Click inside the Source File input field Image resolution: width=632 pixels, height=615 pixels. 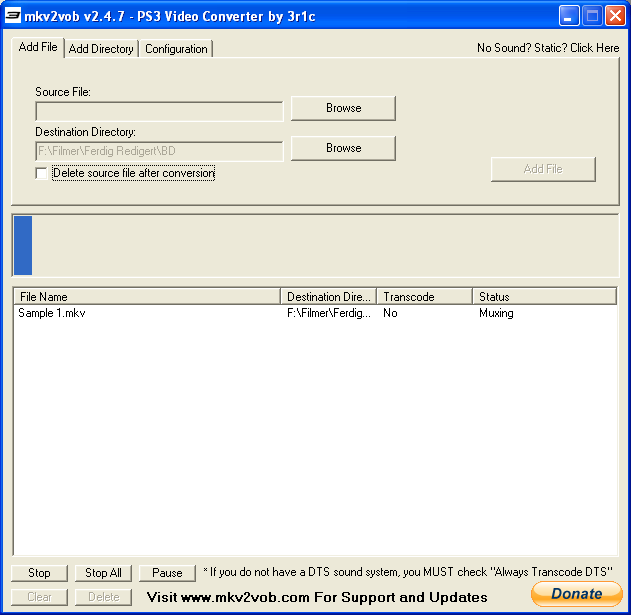click(159, 111)
